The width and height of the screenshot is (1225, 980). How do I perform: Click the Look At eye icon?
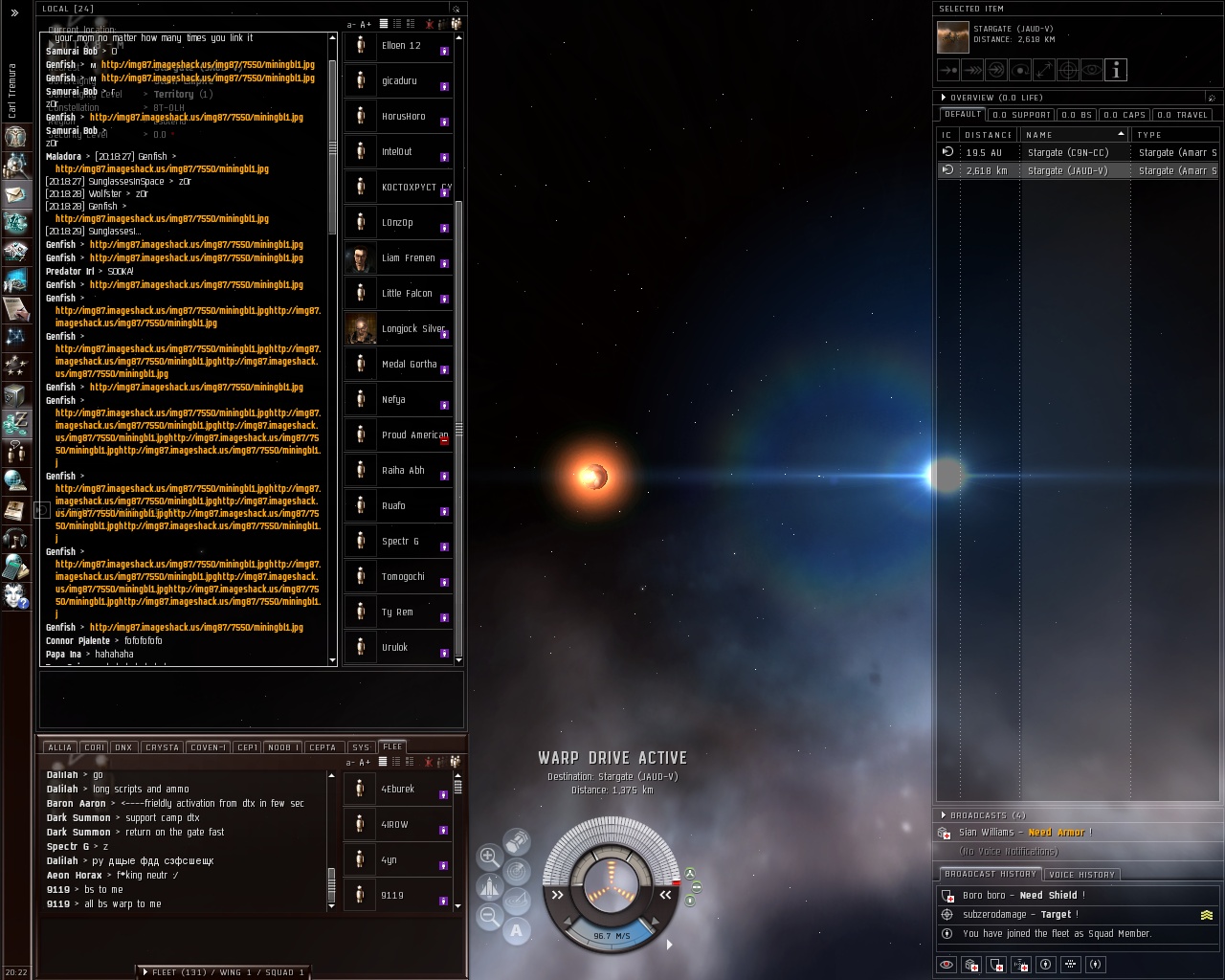1092,70
